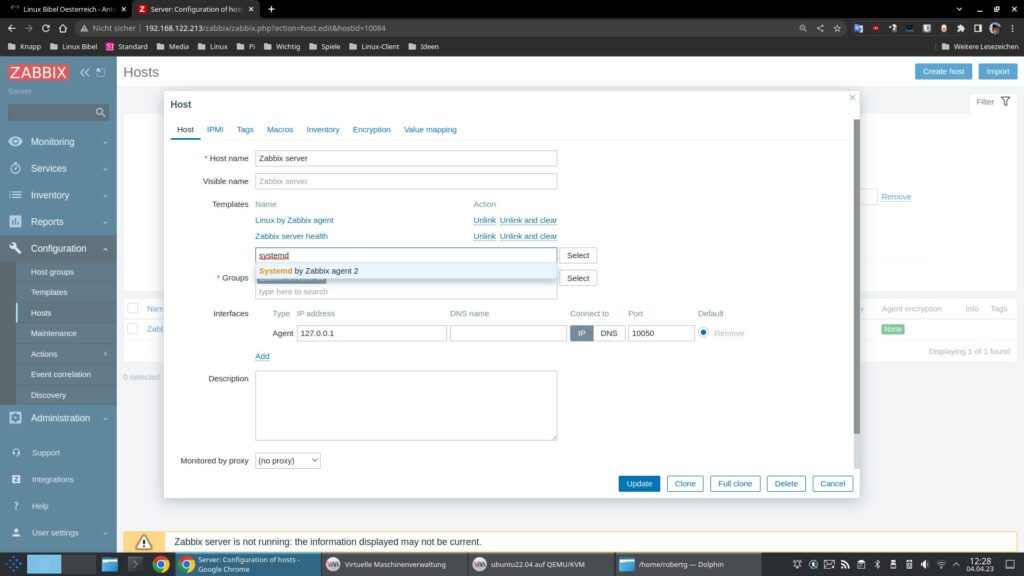1024x576 pixels.
Task: Click the Reports chart icon
Action: pos(15,222)
